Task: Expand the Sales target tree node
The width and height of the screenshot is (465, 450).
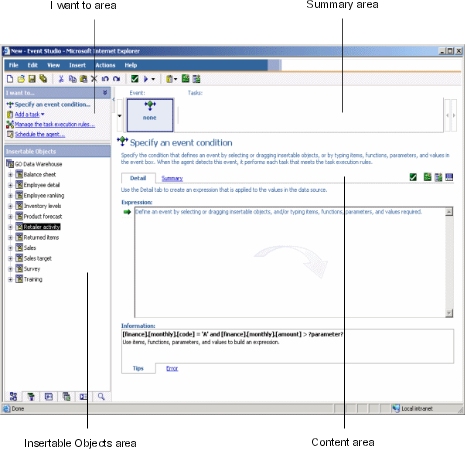Action: click(10, 258)
